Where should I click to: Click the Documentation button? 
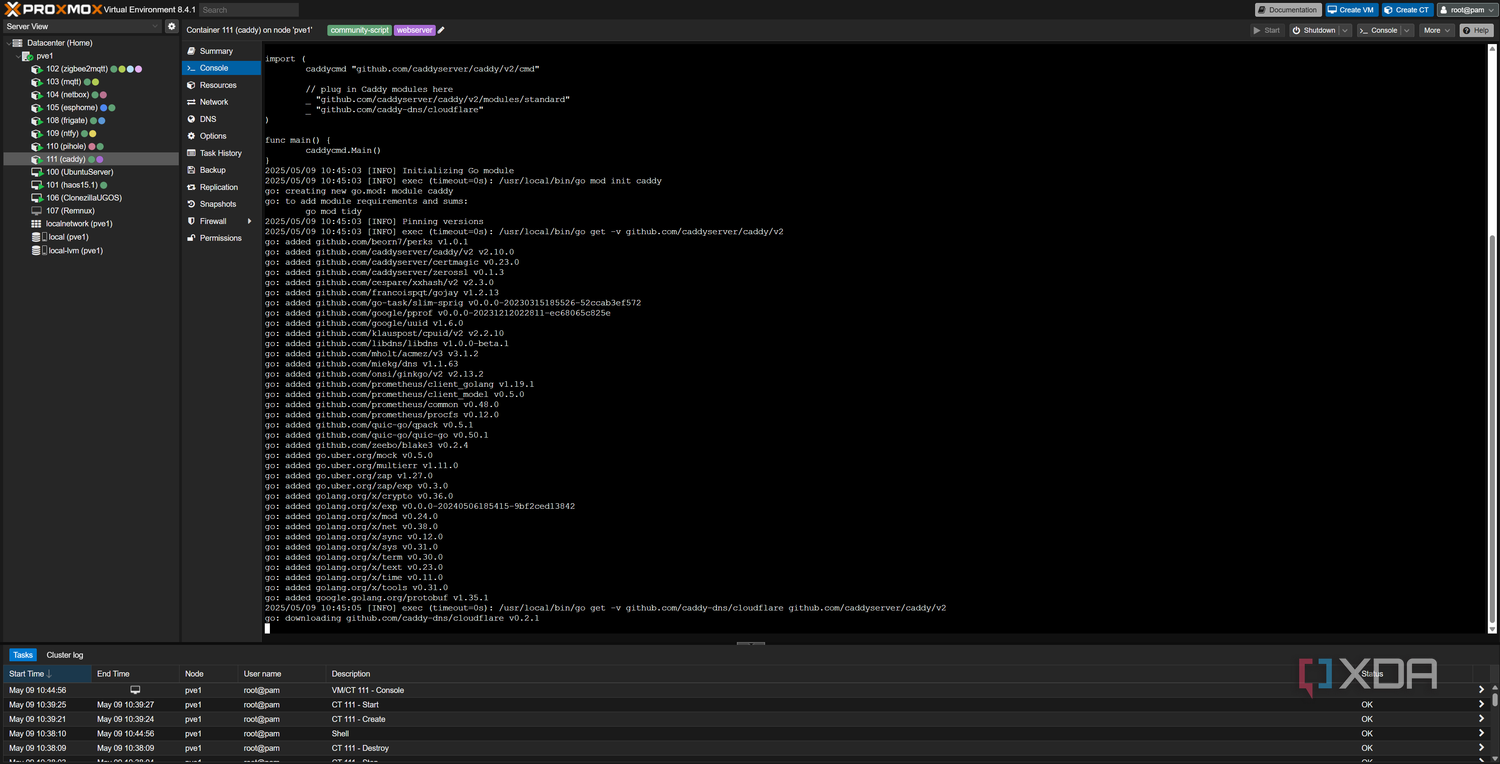(1288, 10)
